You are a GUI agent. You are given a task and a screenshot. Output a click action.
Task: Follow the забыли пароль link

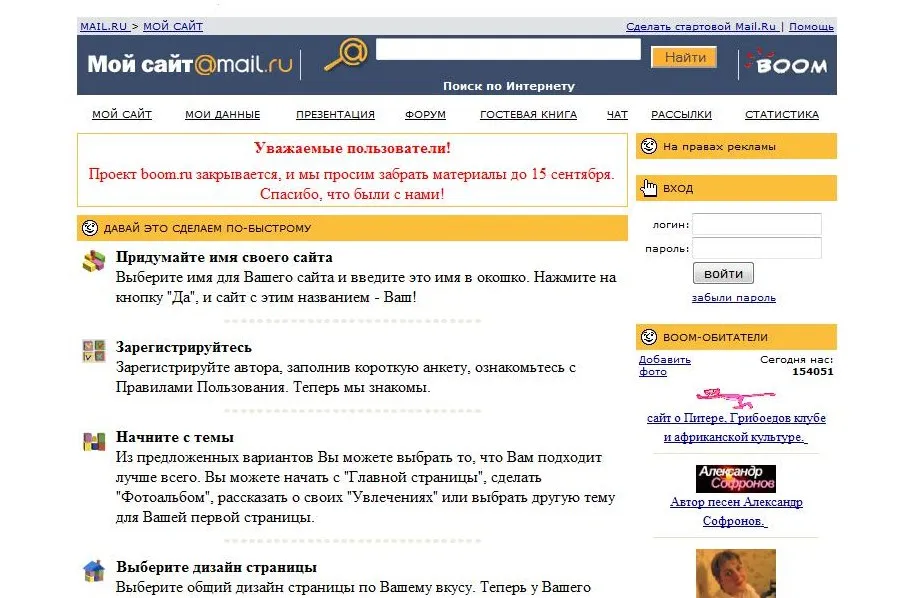pyautogui.click(x=734, y=298)
